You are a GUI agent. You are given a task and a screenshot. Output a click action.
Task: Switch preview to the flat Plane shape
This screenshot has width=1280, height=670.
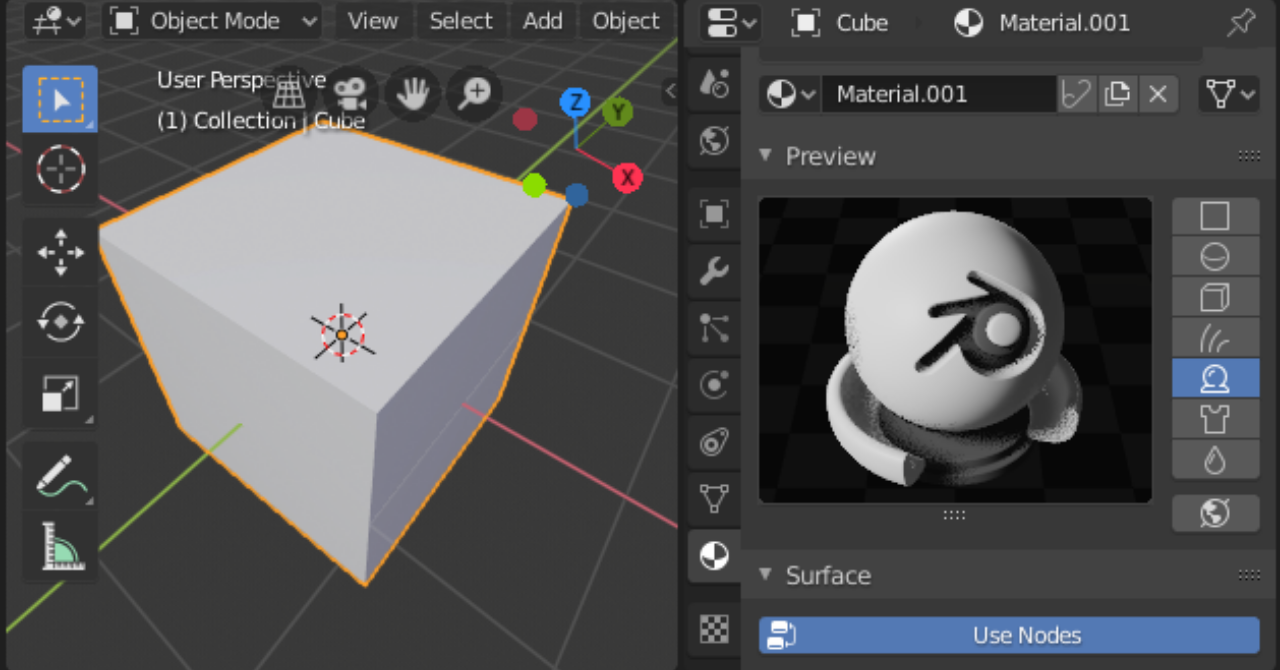click(1215, 216)
